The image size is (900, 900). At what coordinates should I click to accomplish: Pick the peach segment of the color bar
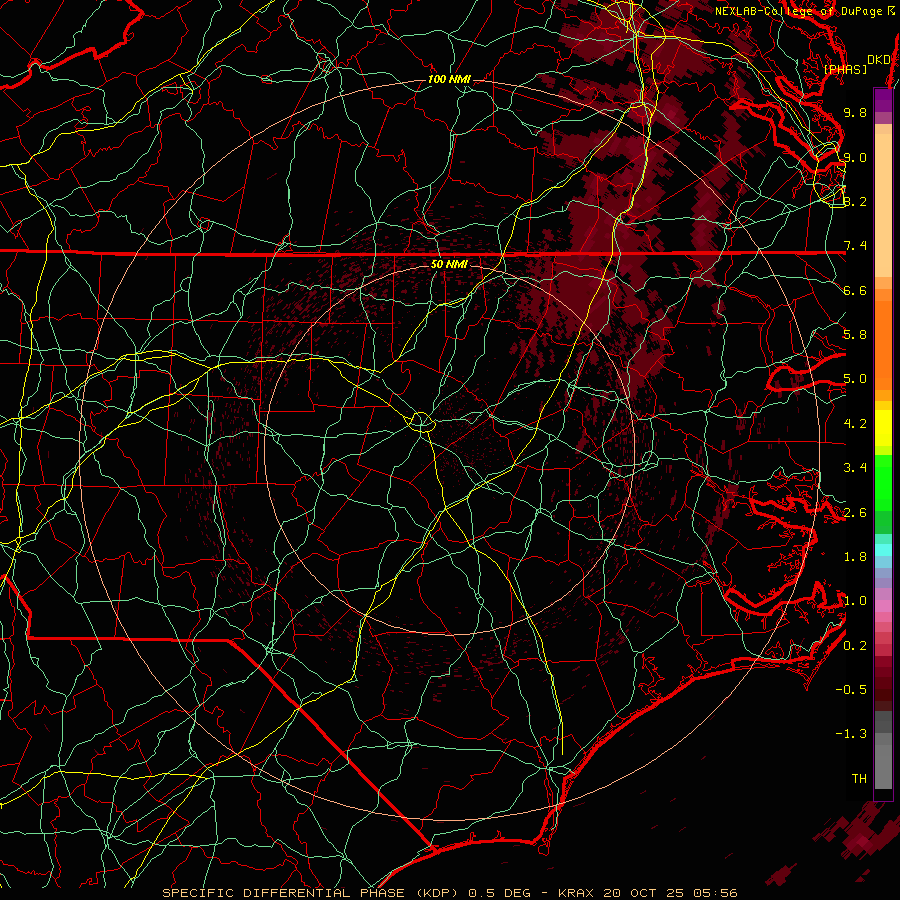point(883,205)
